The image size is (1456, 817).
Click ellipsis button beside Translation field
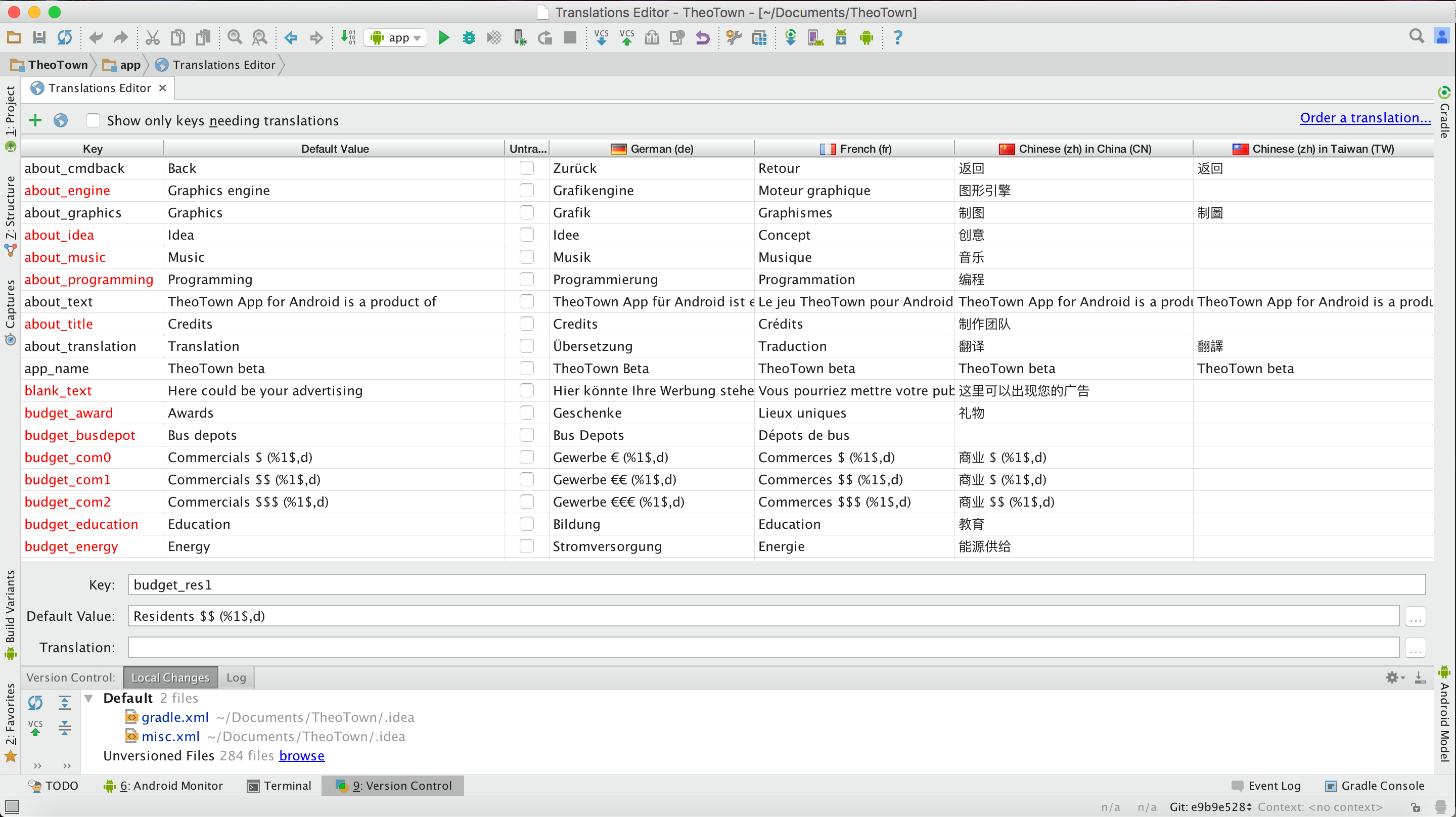tap(1416, 648)
